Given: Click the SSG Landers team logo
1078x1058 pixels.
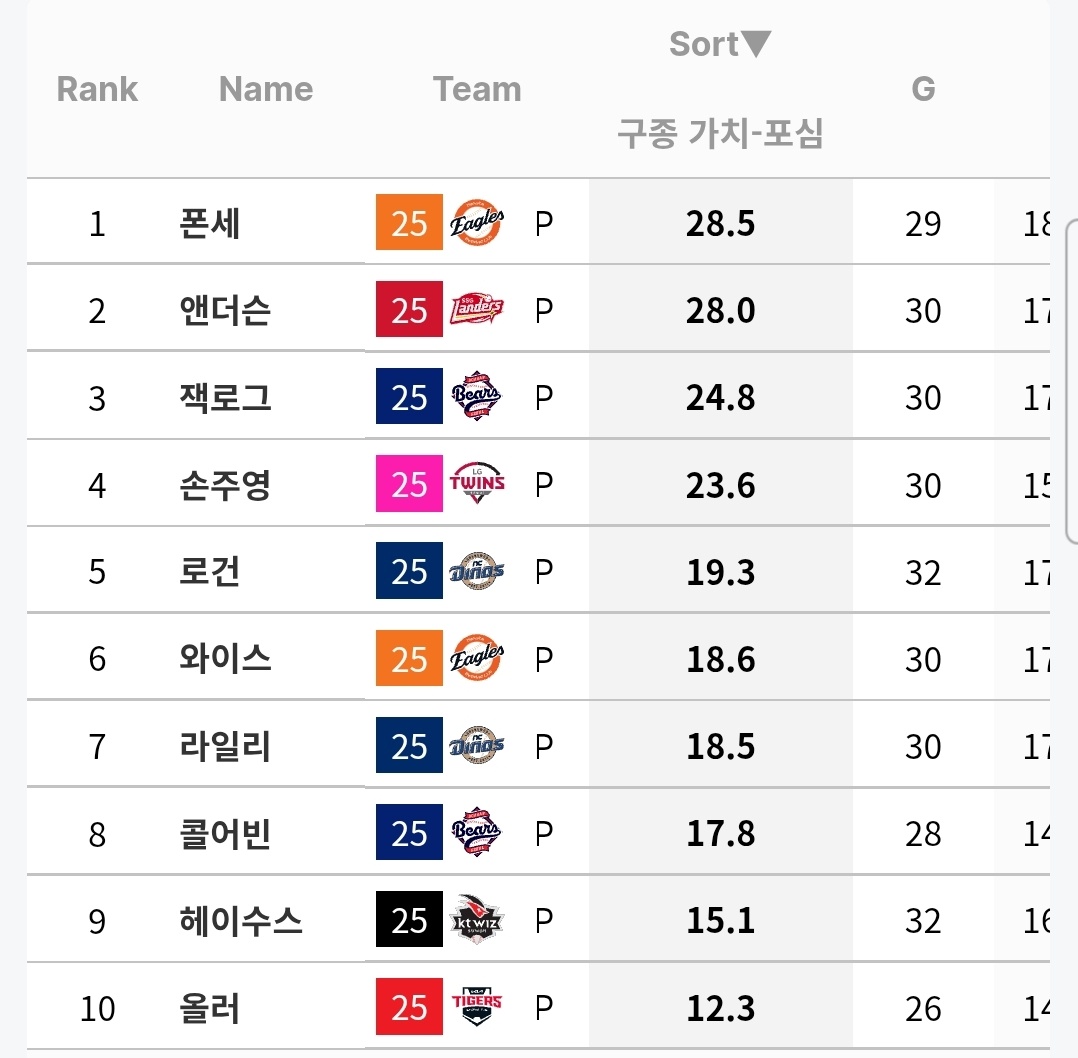Looking at the screenshot, I should click(477, 310).
